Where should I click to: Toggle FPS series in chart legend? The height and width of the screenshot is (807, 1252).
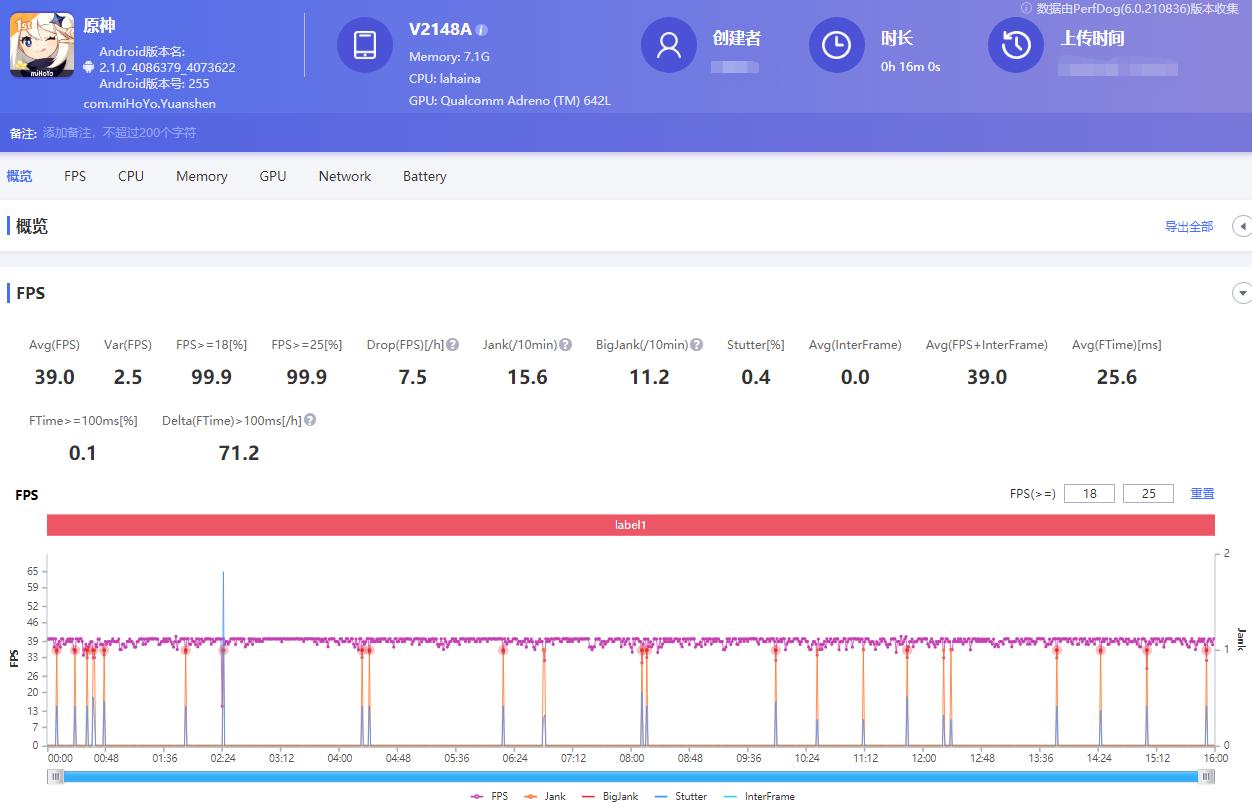pos(490,796)
